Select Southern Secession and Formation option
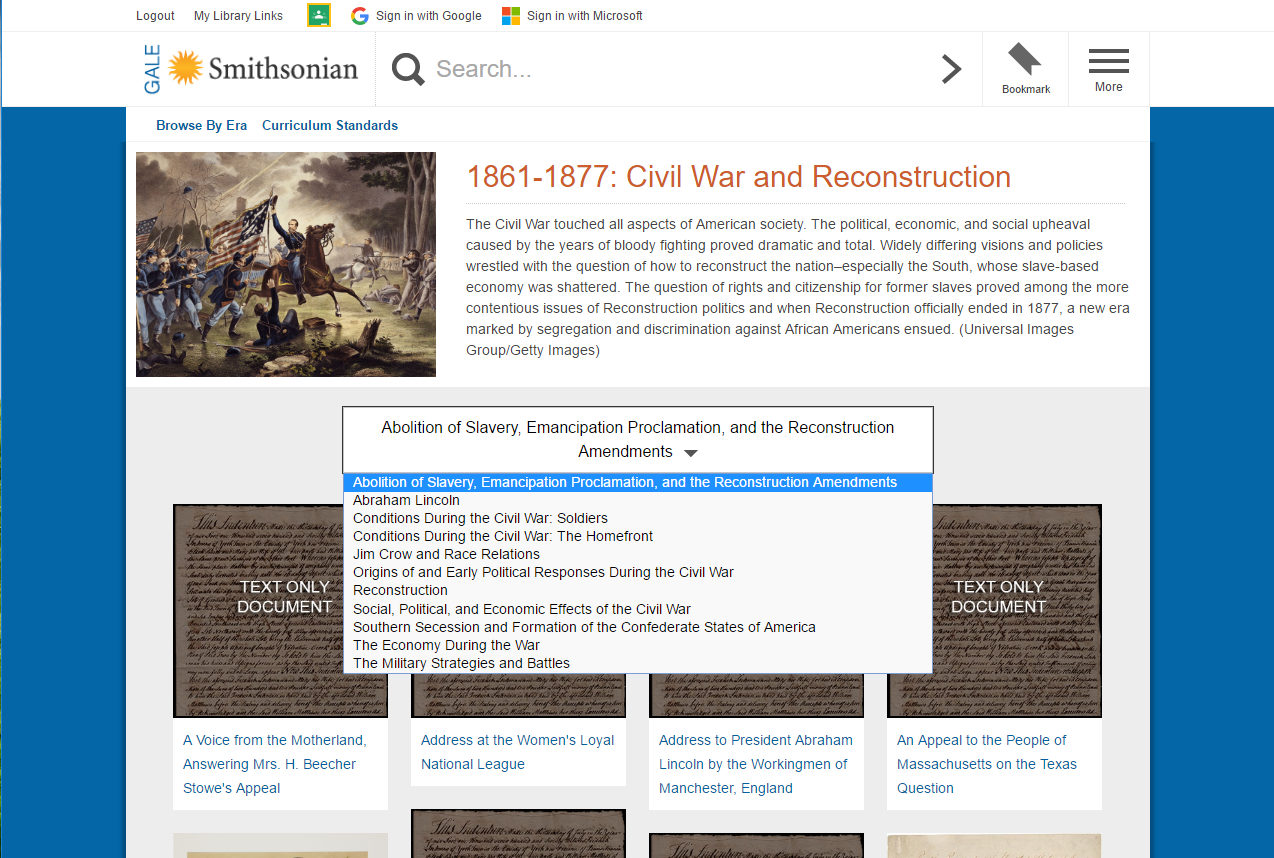Screen dimensions: 1274x858 tap(638, 627)
